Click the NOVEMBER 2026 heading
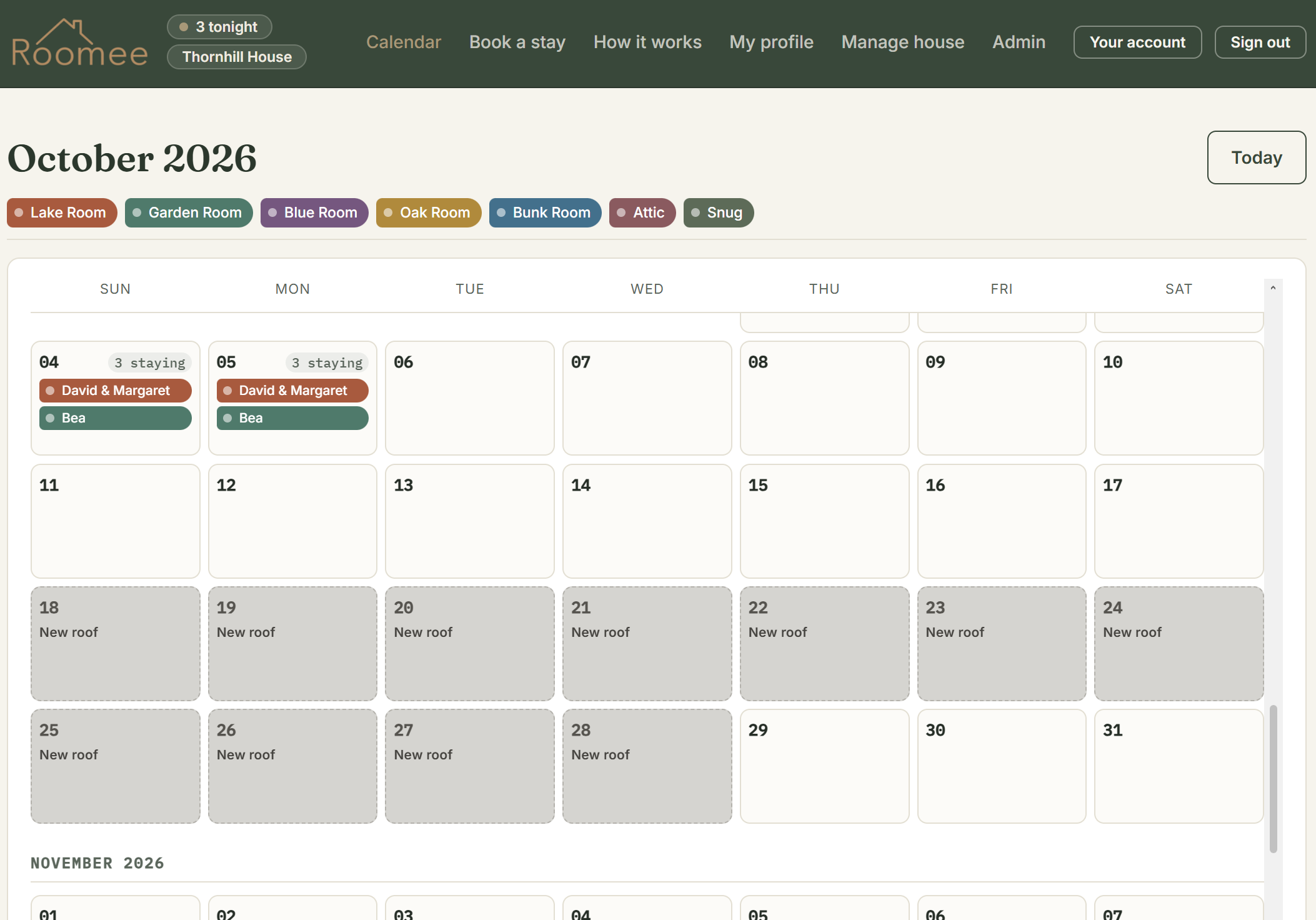1316x920 pixels. 97,863
